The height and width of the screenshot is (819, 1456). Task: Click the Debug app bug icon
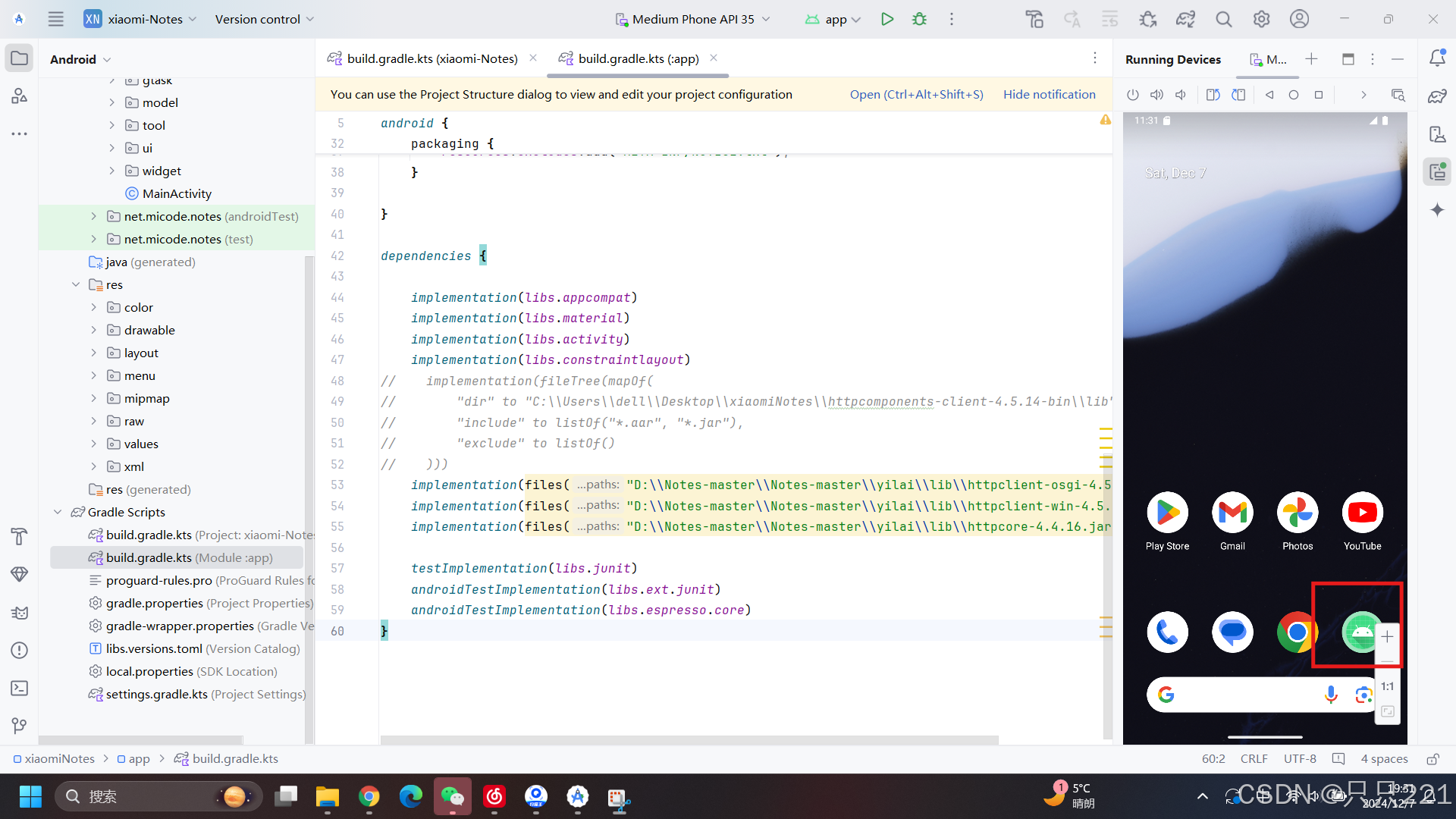tap(919, 19)
